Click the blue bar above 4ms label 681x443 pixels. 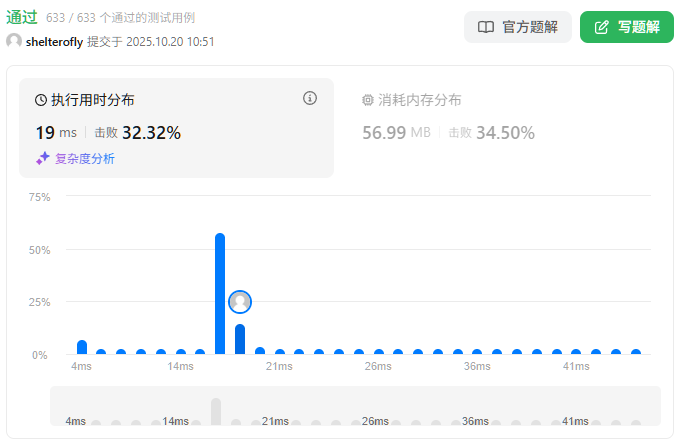point(82,347)
